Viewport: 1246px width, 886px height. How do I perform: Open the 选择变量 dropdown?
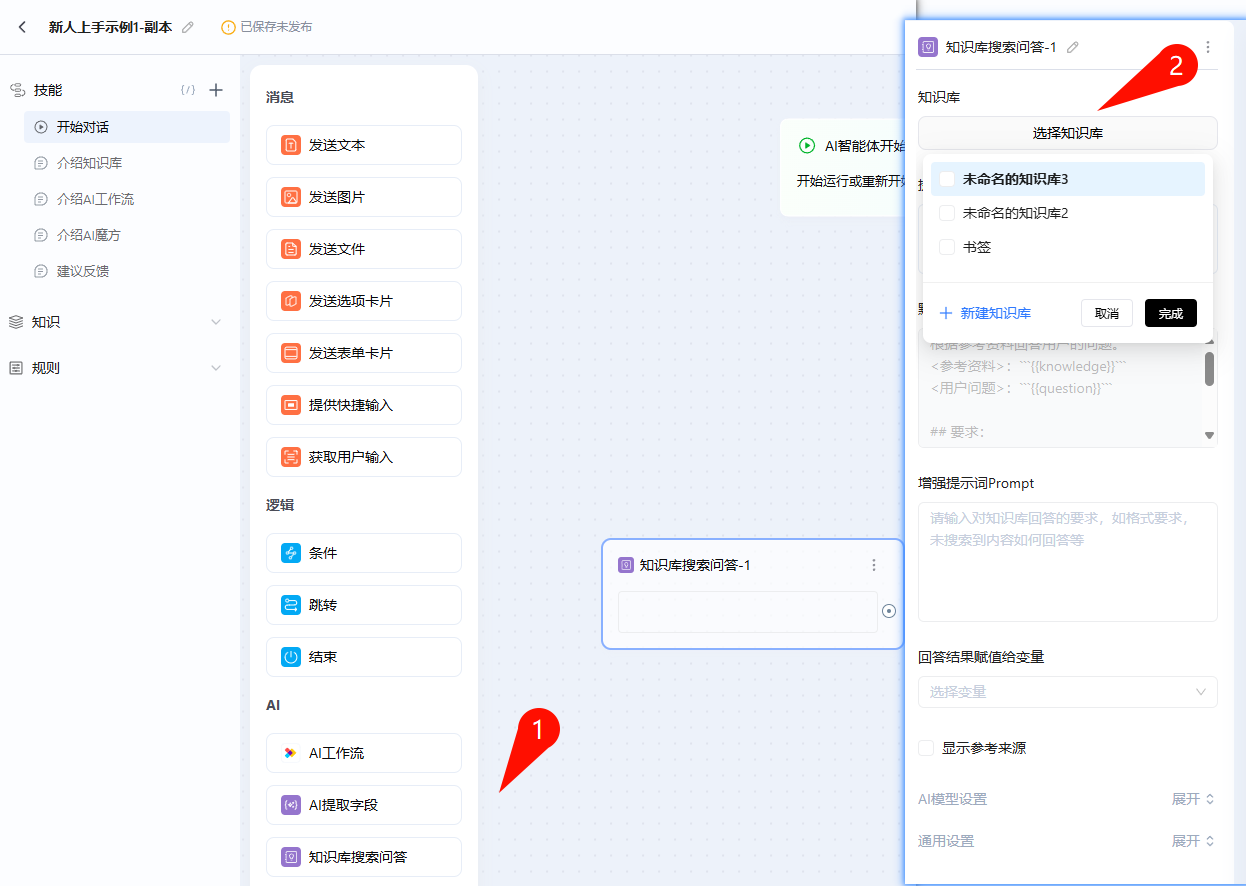[x=1068, y=692]
